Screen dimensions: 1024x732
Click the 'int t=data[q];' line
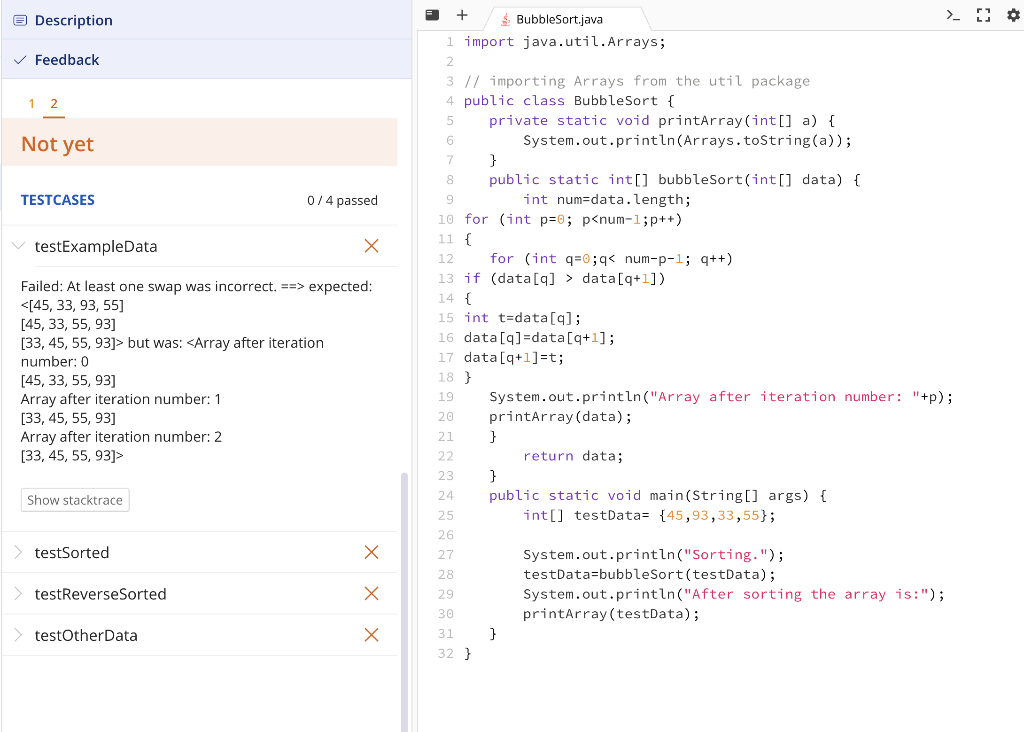[522, 318]
